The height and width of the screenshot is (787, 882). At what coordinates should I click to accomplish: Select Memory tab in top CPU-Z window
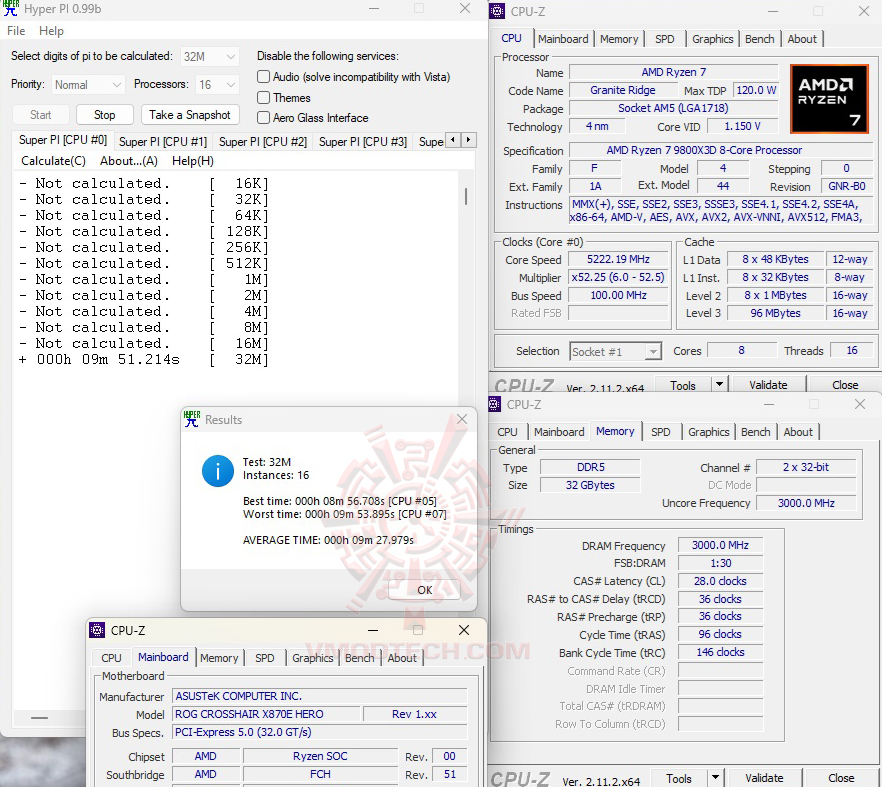tap(619, 39)
